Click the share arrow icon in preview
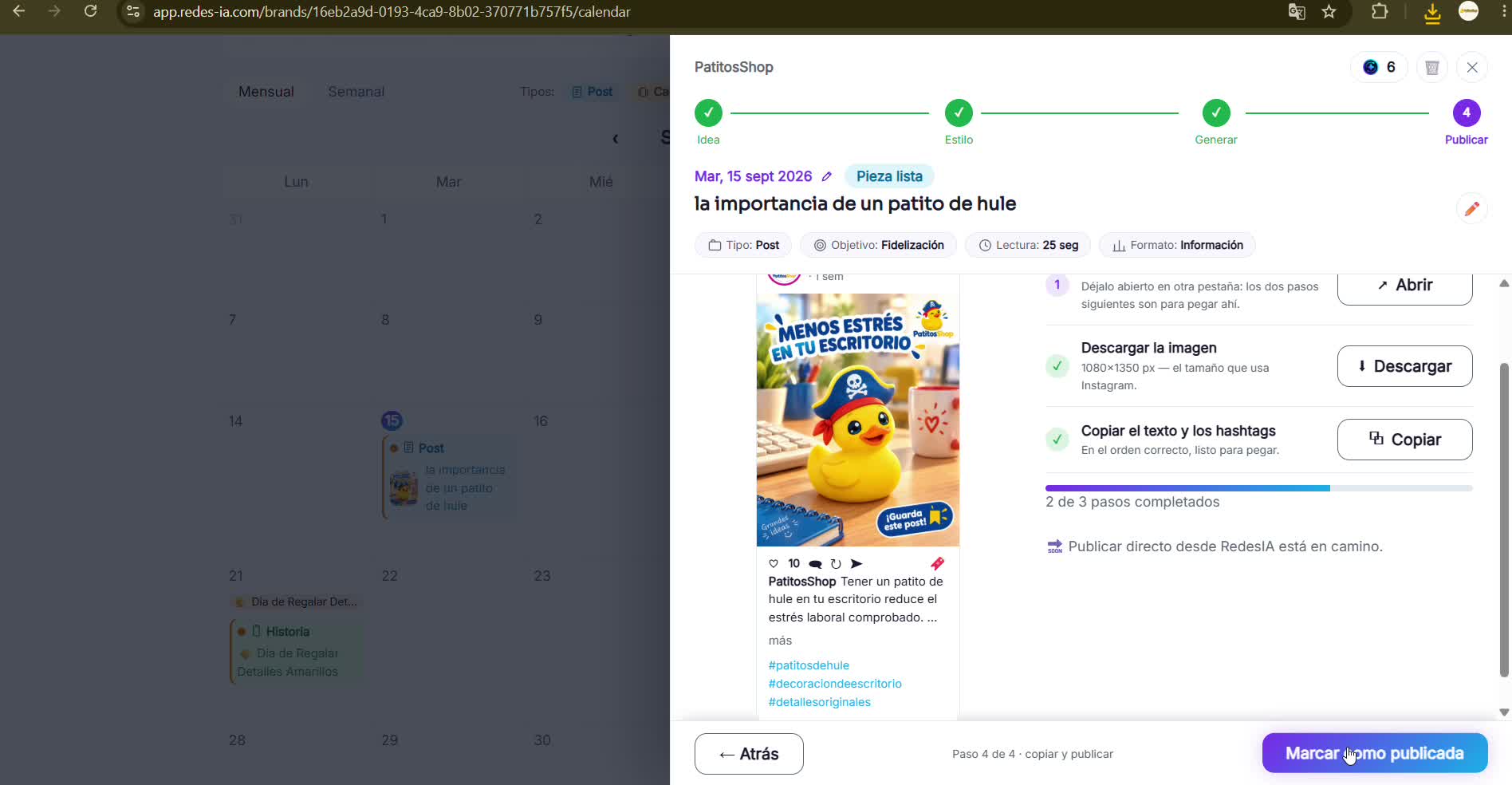 pos(856,564)
